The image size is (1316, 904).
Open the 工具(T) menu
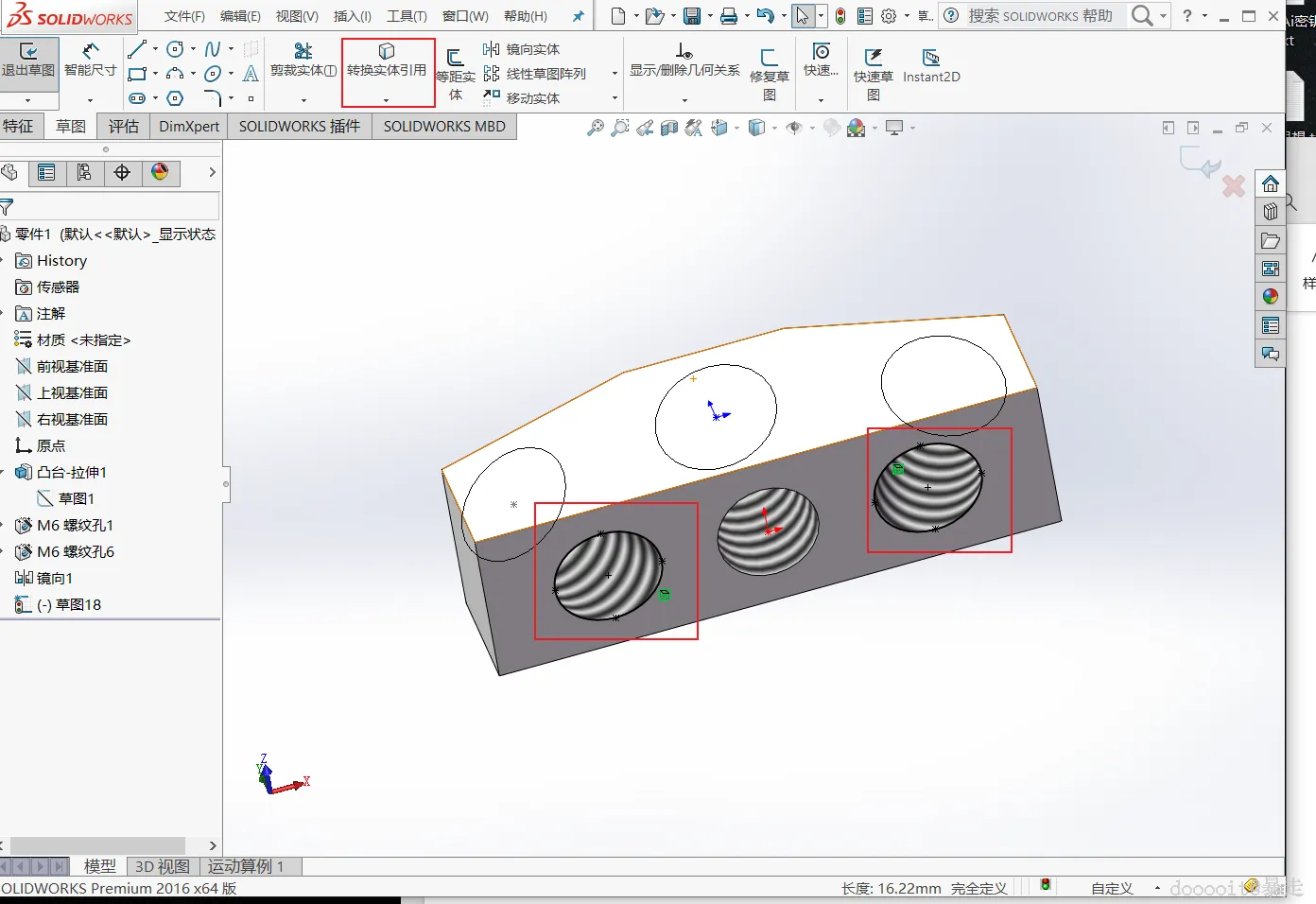407,16
